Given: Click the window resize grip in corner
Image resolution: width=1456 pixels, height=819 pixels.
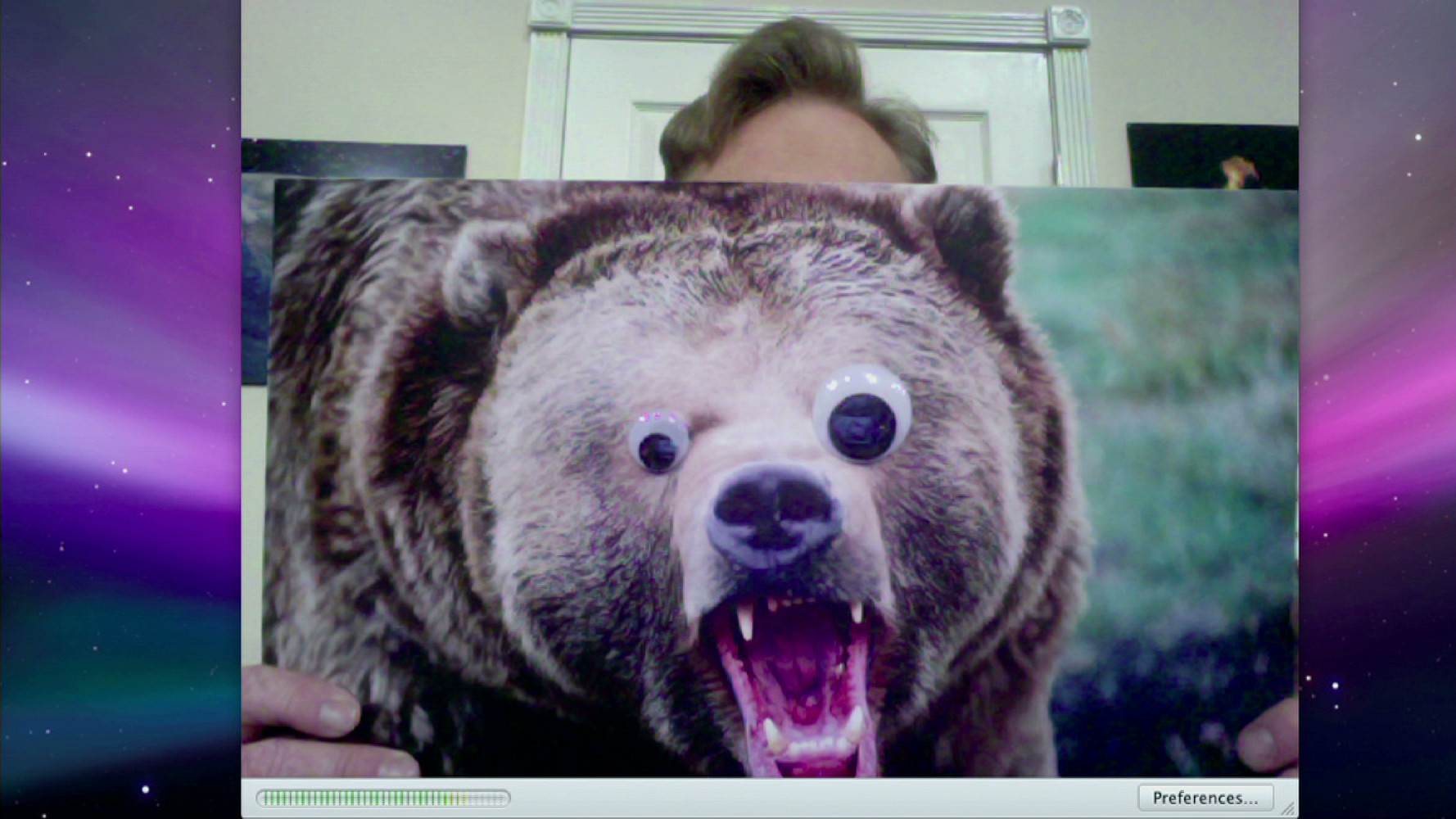Looking at the screenshot, I should 1289,809.
